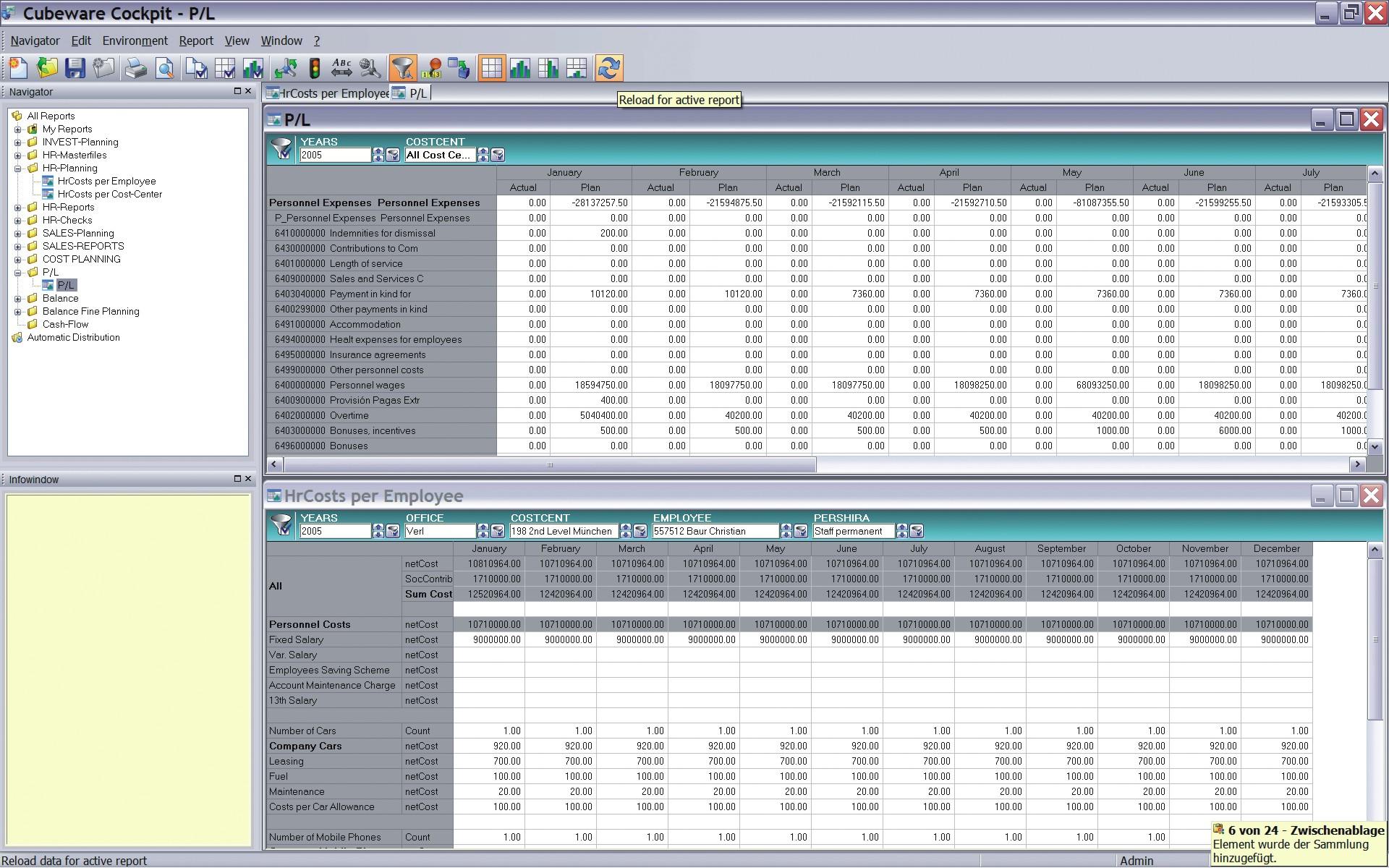Toggle the filter funnel toolbar button

point(402,68)
